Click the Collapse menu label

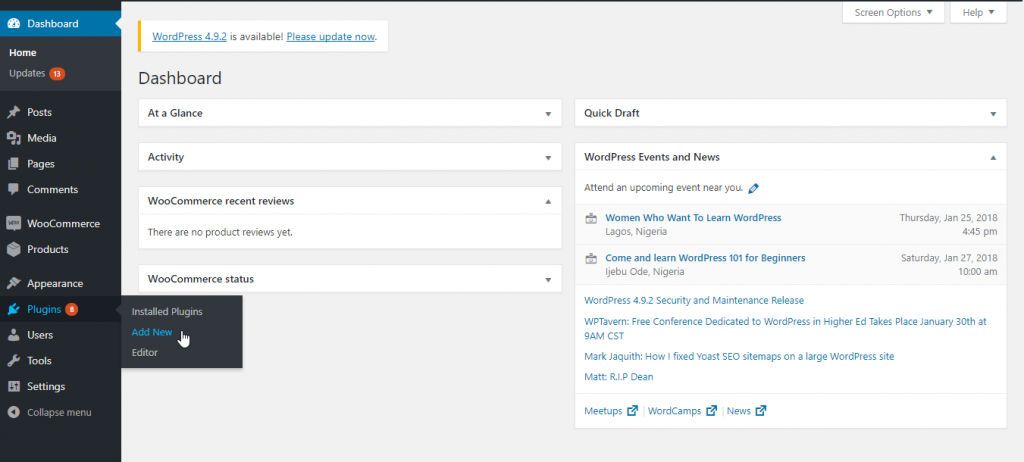(x=59, y=412)
